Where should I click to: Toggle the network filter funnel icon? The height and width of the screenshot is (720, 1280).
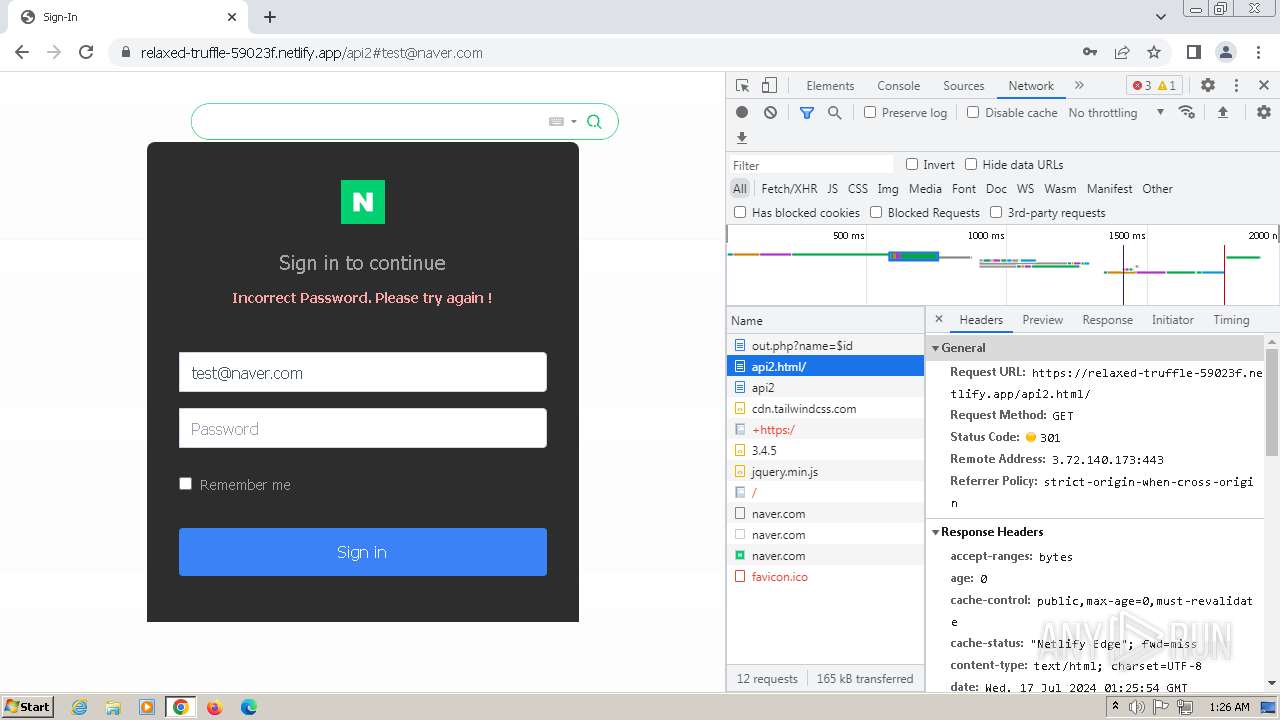coord(807,112)
